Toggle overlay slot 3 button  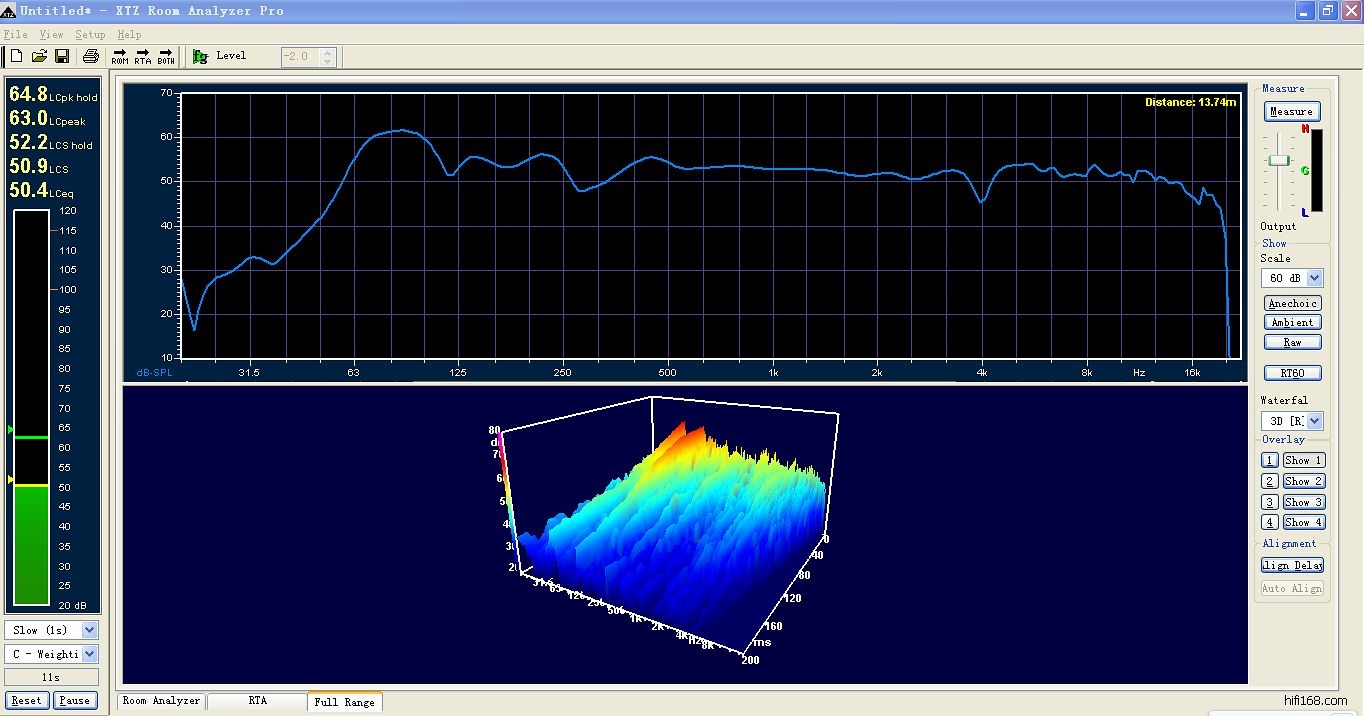click(1269, 502)
